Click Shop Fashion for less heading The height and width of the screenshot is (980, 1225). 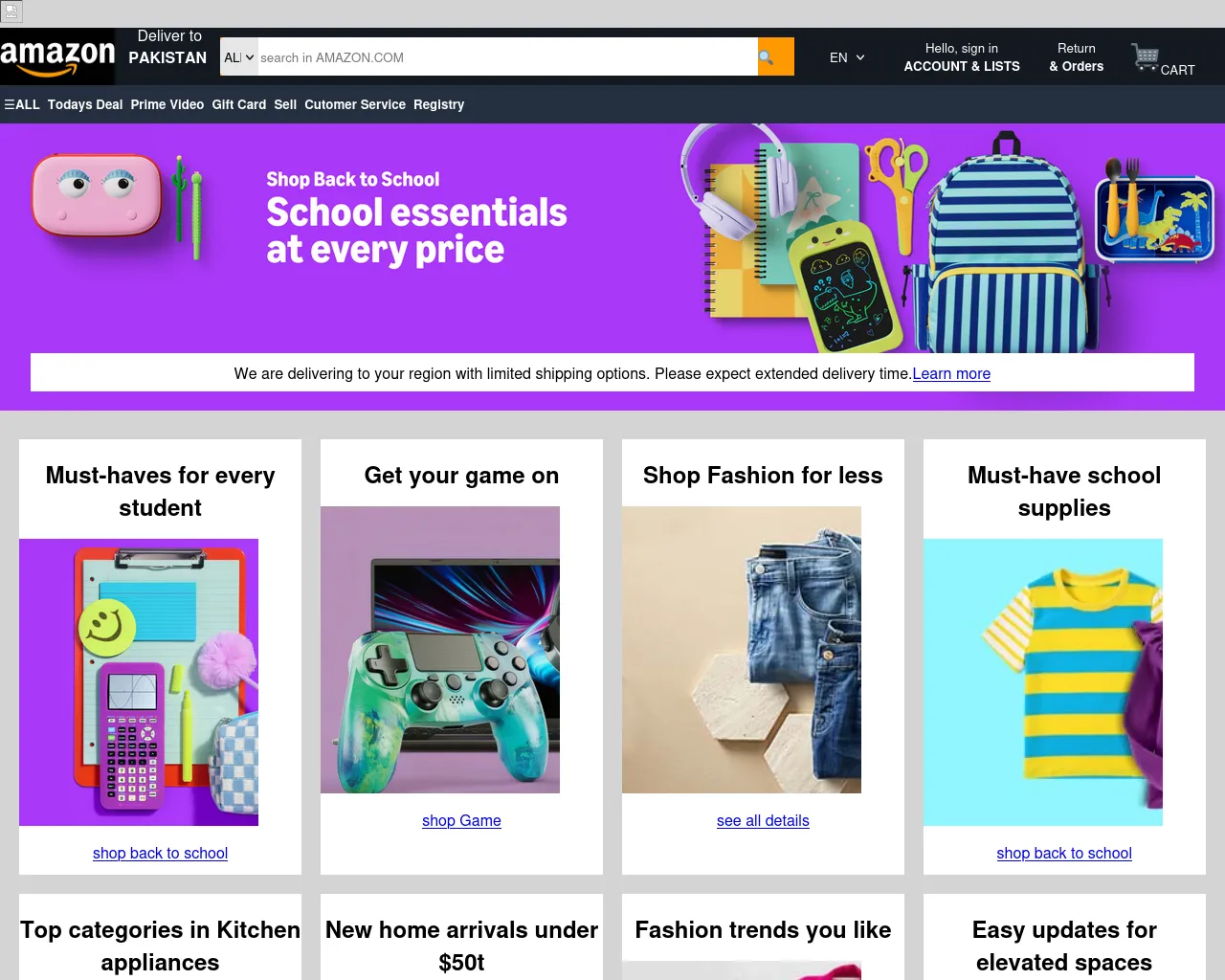[x=763, y=475]
